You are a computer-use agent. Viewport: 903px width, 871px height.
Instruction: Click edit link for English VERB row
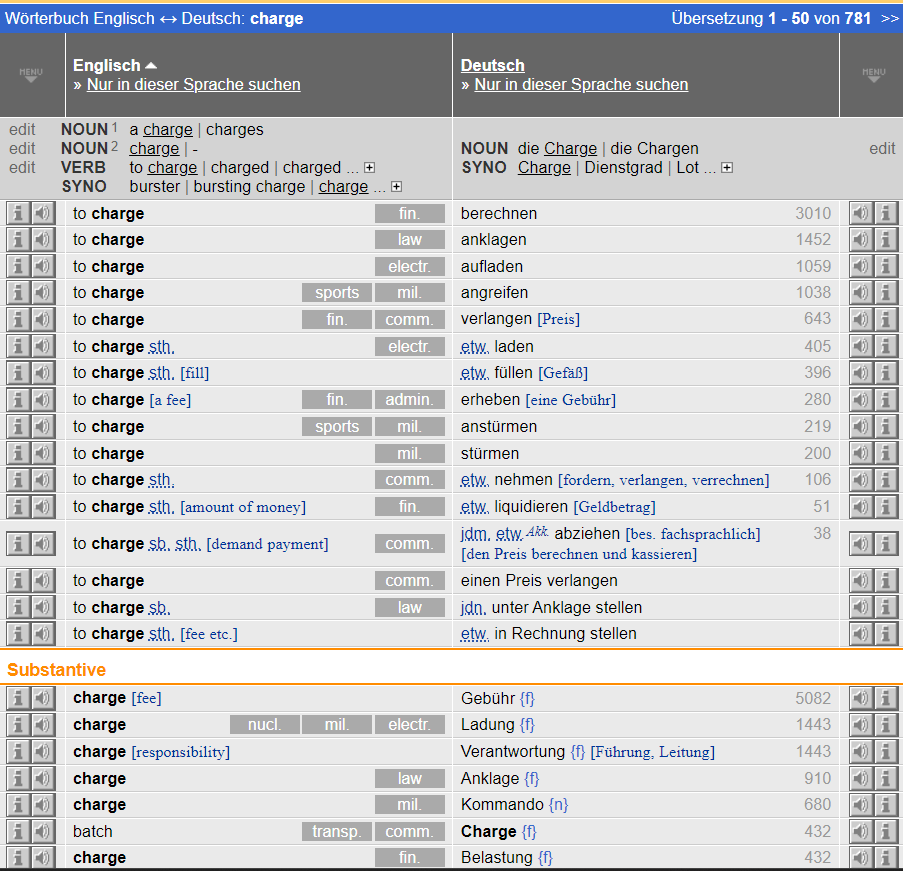(x=22, y=168)
